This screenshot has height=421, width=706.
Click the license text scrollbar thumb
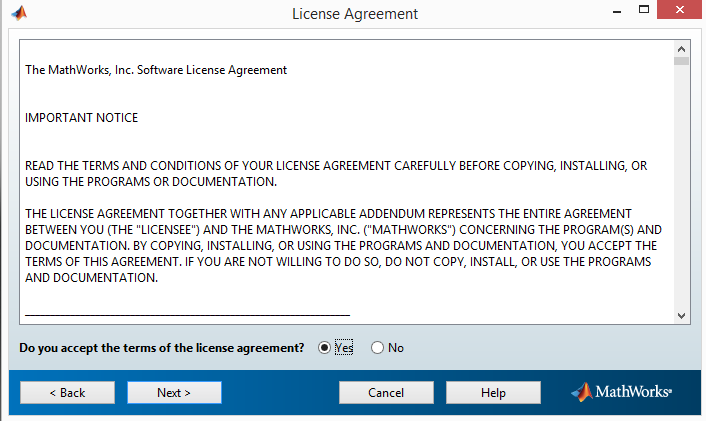pyautogui.click(x=682, y=61)
